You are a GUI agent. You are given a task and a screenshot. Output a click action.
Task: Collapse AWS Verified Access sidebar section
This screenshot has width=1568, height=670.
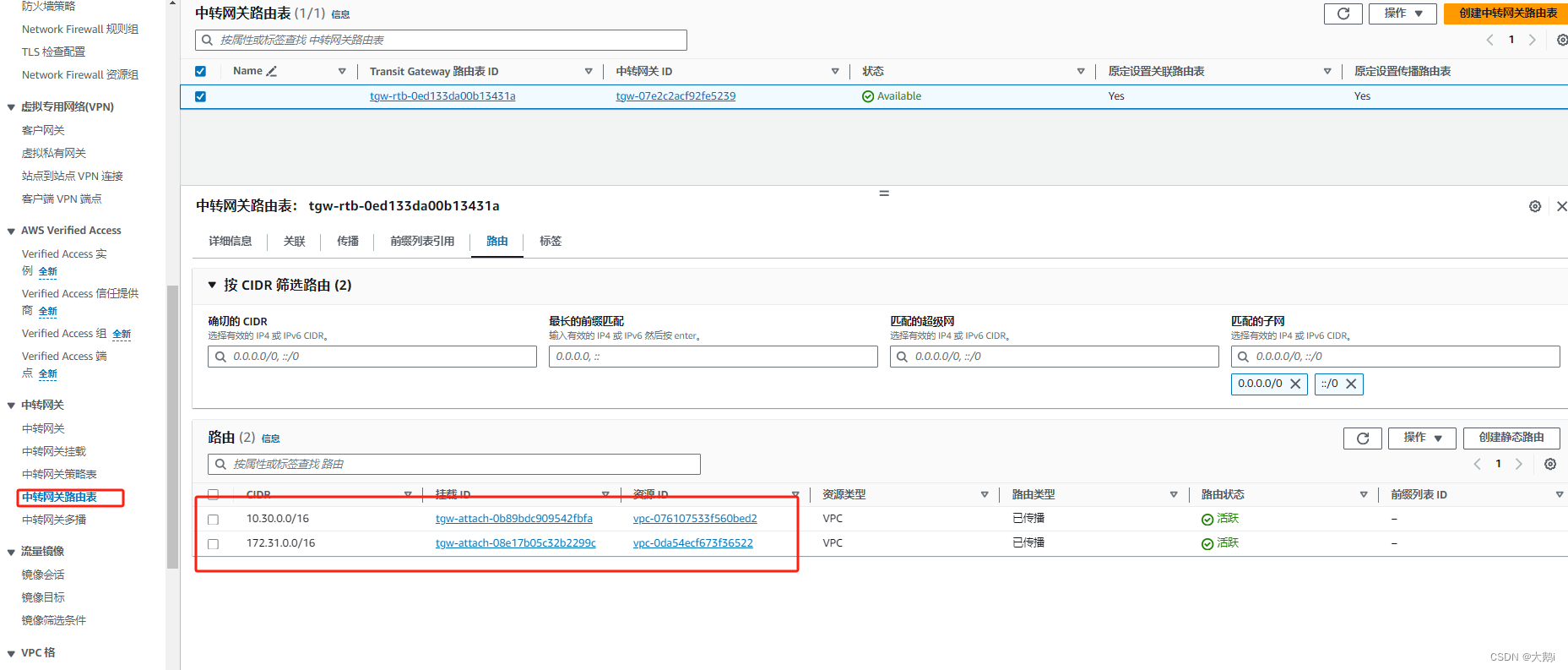(x=11, y=231)
